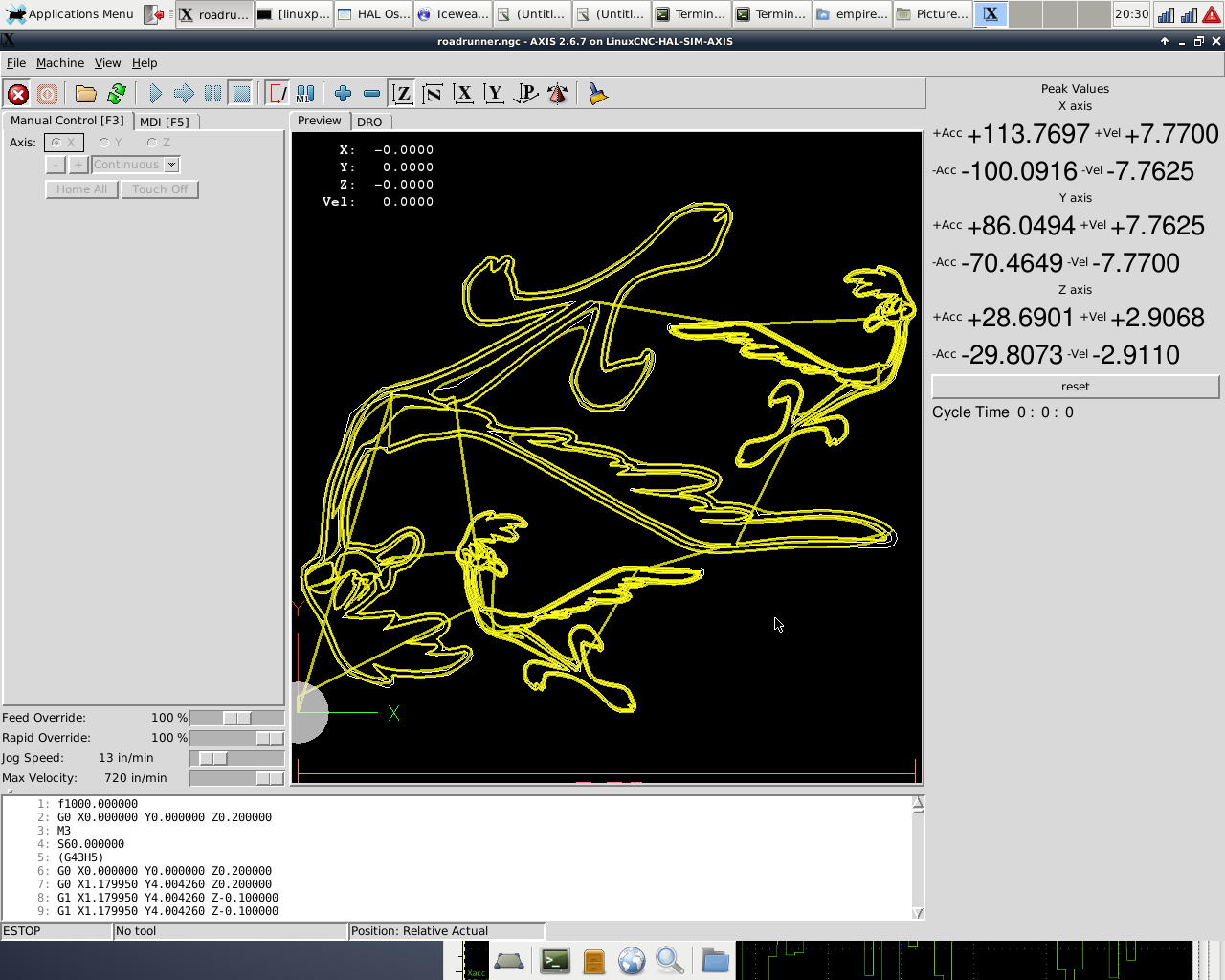
Task: Switch to HAL Oscilloscope taskbar window
Action: point(373,14)
